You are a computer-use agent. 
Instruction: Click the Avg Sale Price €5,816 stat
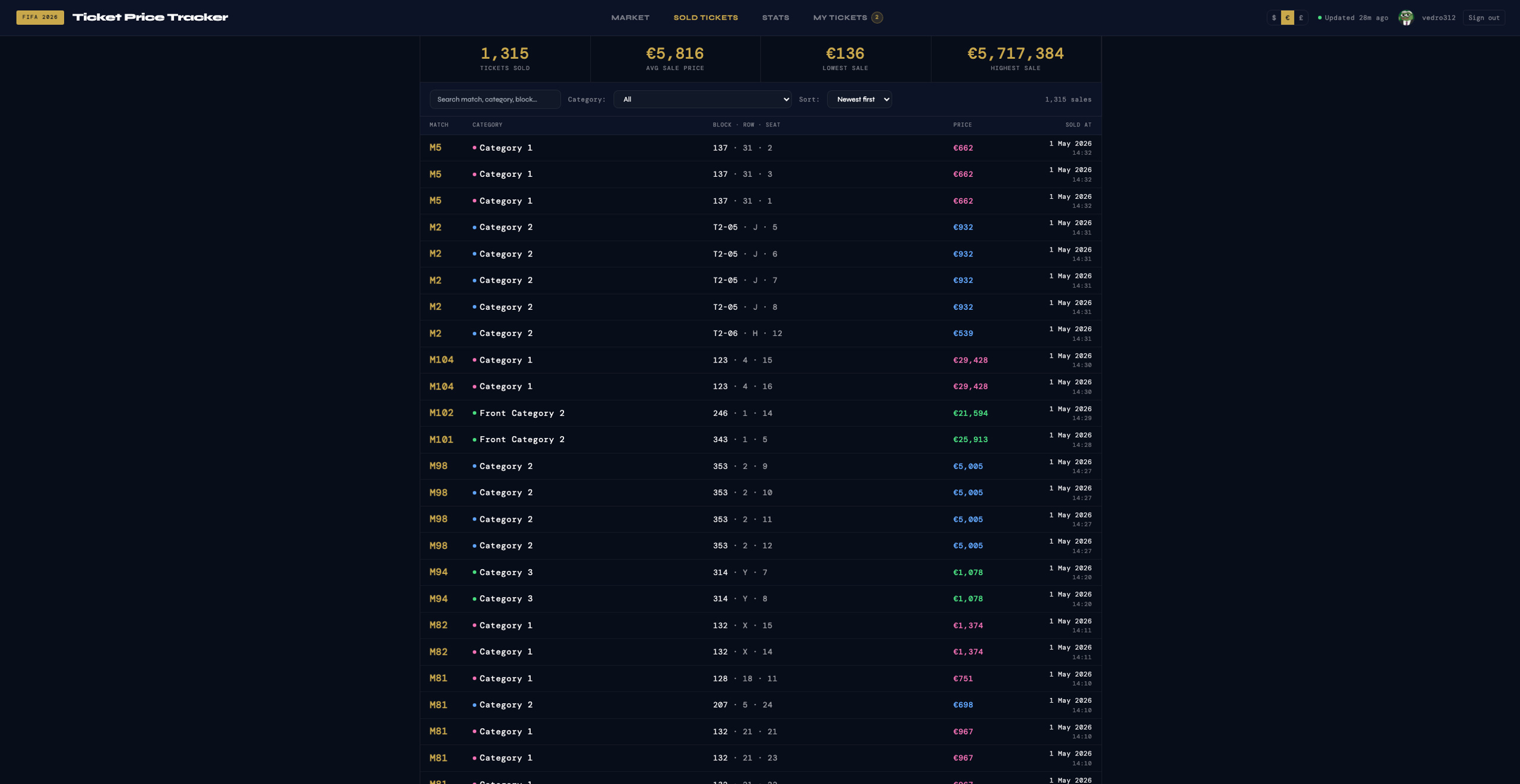click(675, 59)
